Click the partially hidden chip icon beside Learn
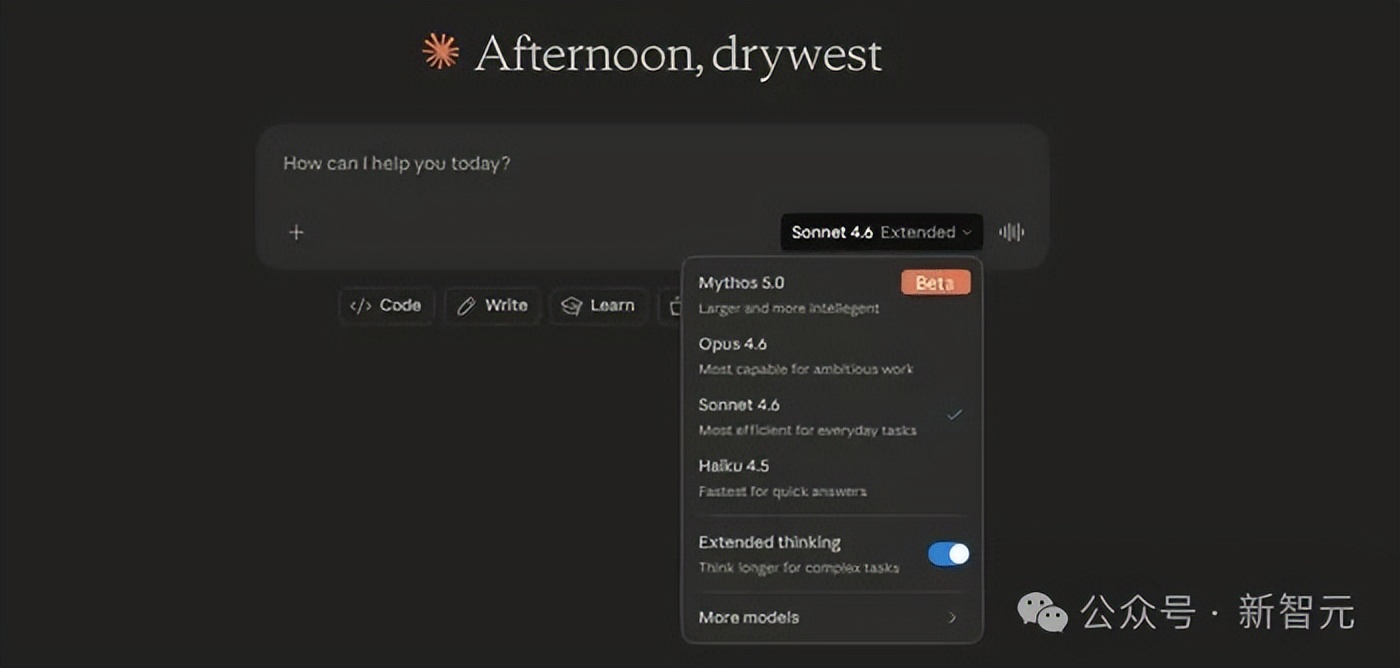Screen dimensions: 1400x668 673,306
